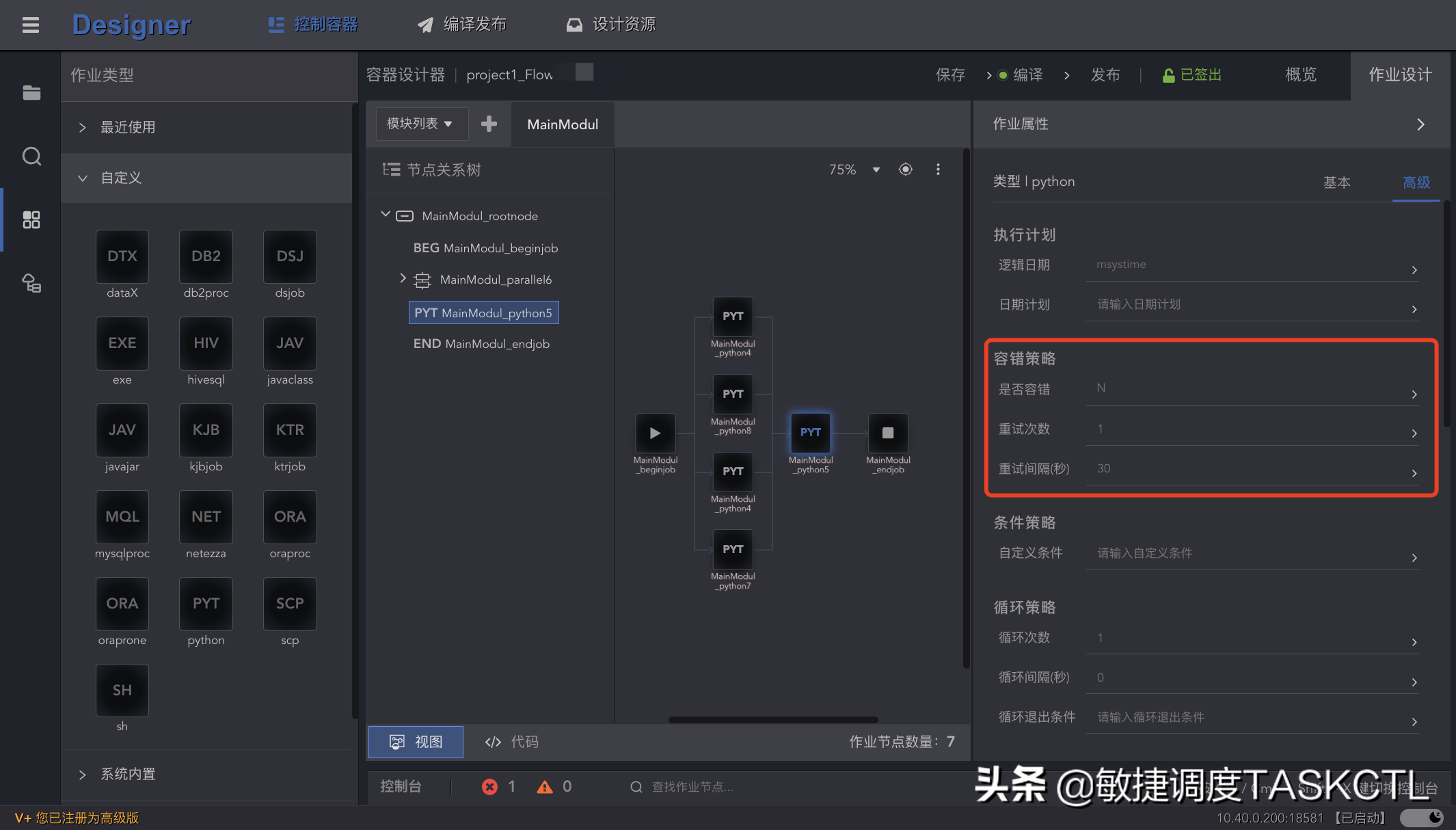
Task: Expand the 最近使用 section
Action: (206, 127)
